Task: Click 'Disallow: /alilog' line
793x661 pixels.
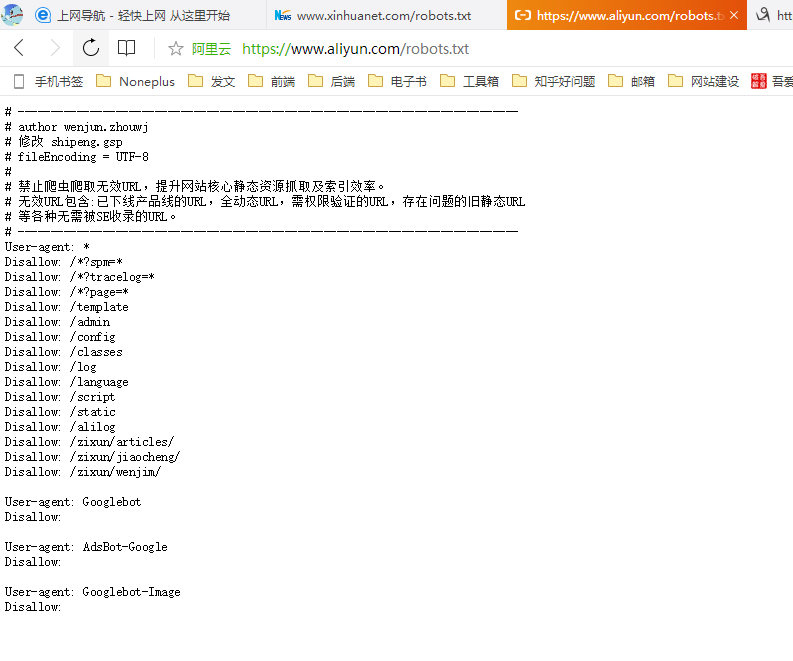Action: tap(60, 427)
